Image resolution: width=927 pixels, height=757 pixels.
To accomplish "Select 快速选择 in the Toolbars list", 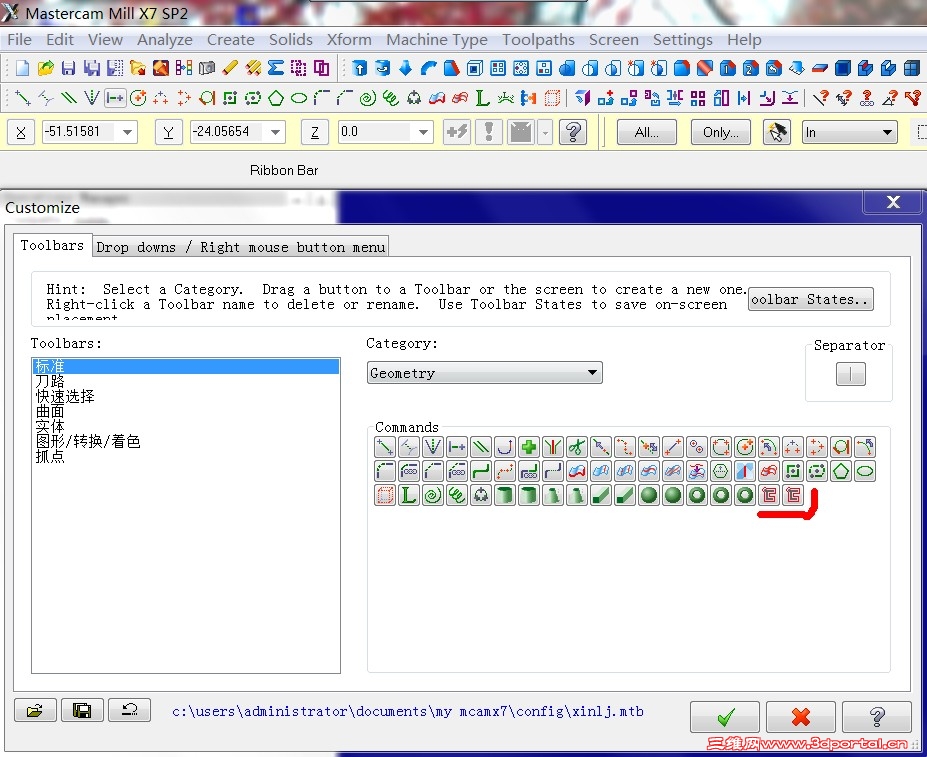I will [186, 396].
